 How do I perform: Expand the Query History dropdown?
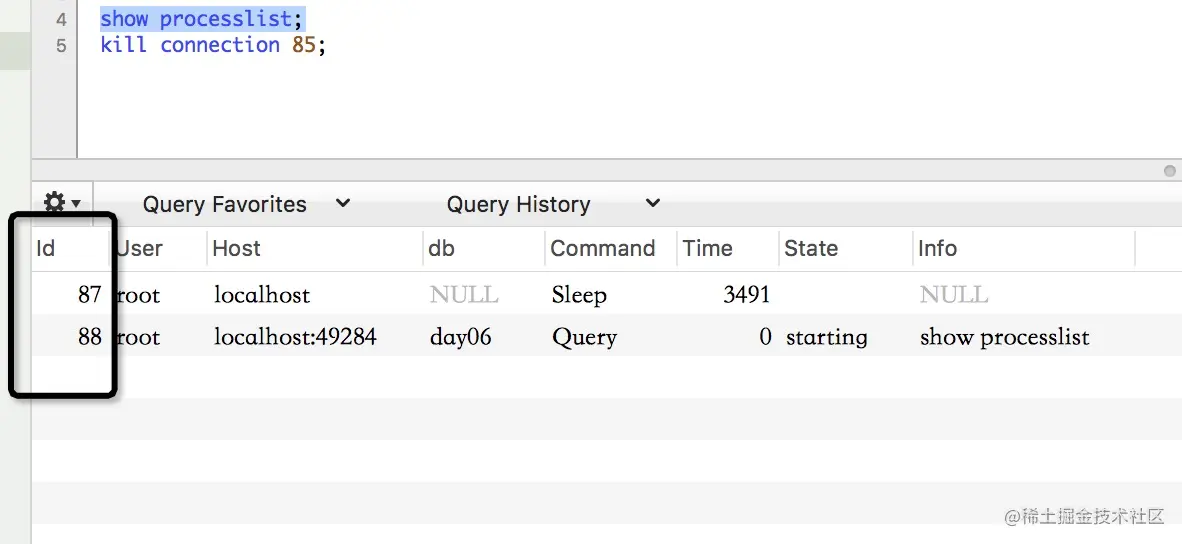pyautogui.click(x=553, y=204)
